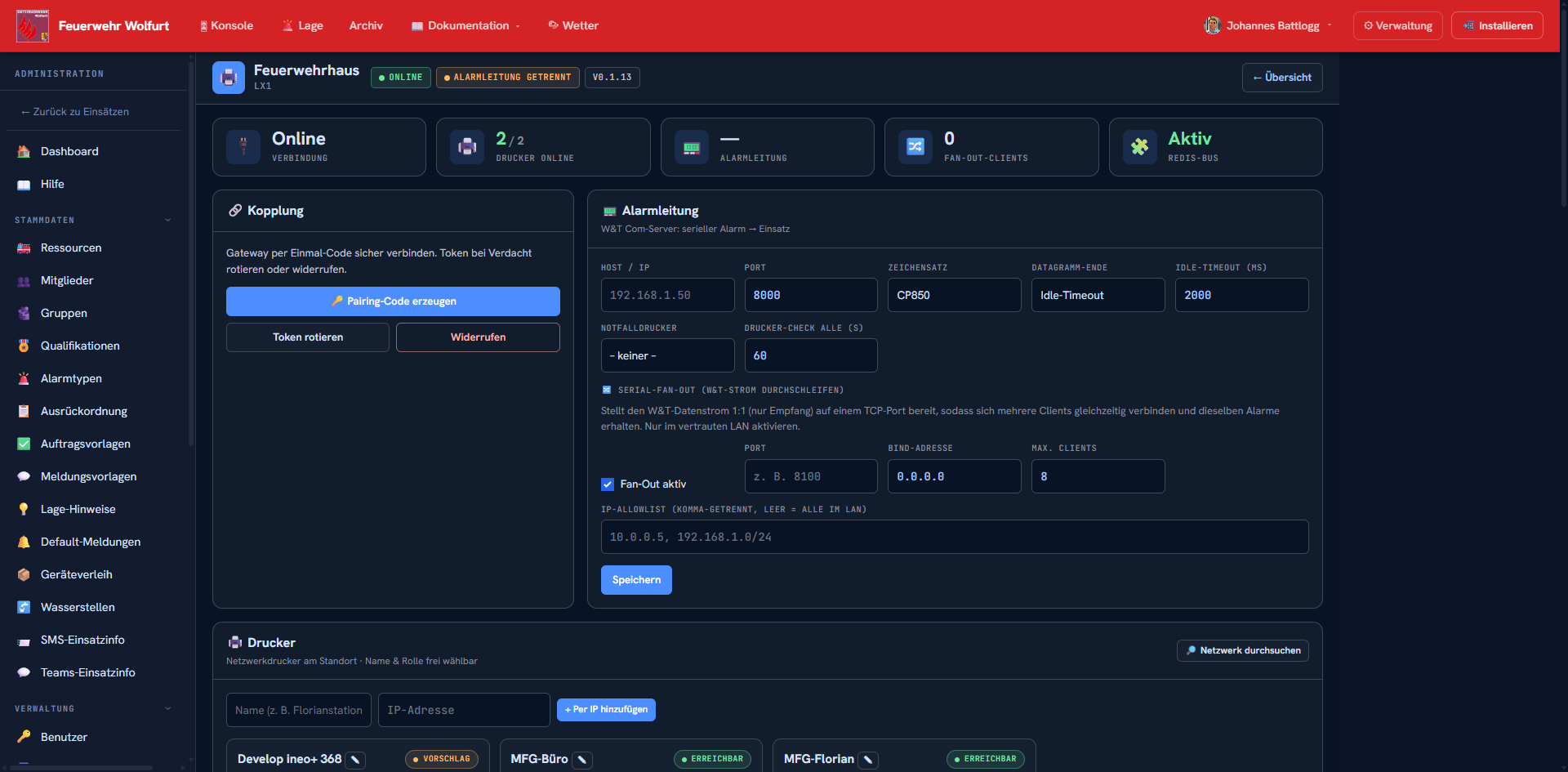Click the Feuerwehr Wolfurt logo icon

point(33,26)
